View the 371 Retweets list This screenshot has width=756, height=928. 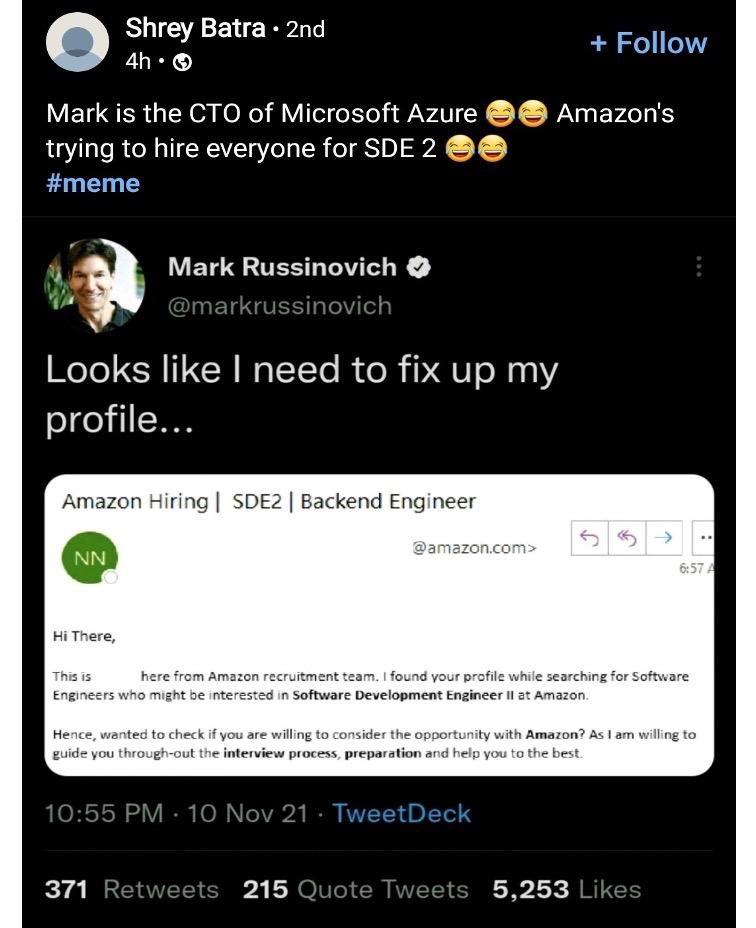(x=131, y=889)
